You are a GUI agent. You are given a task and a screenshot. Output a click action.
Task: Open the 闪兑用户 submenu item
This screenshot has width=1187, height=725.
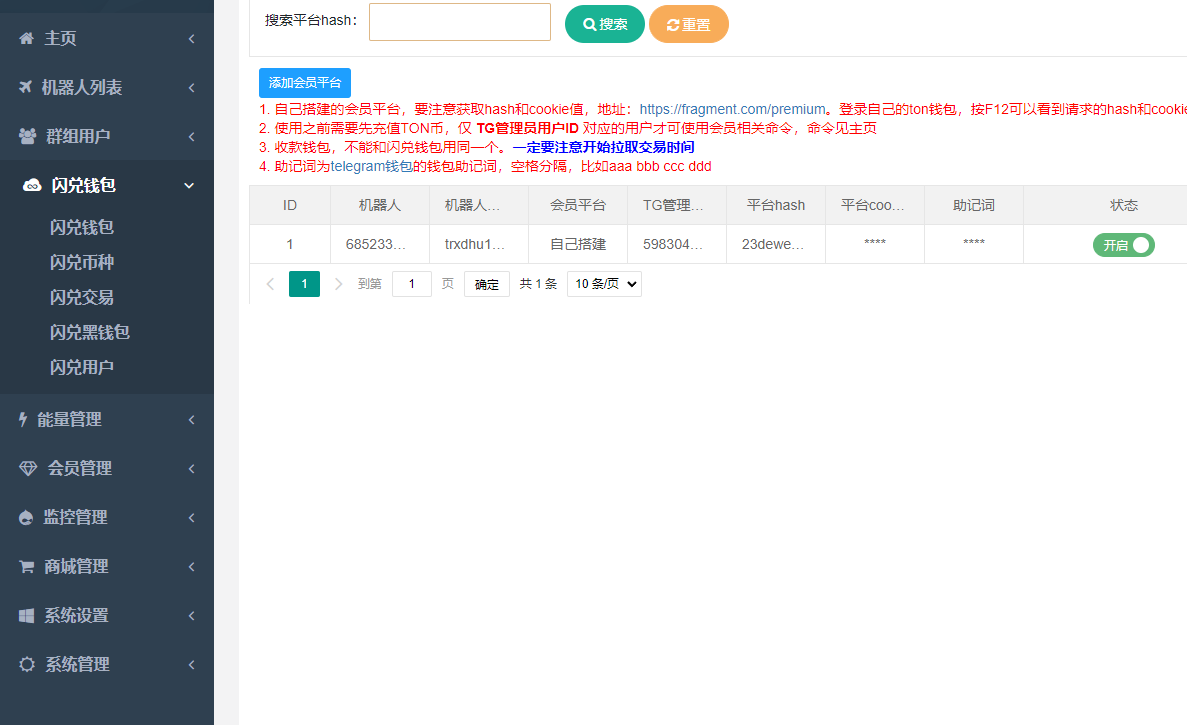[x=82, y=367]
